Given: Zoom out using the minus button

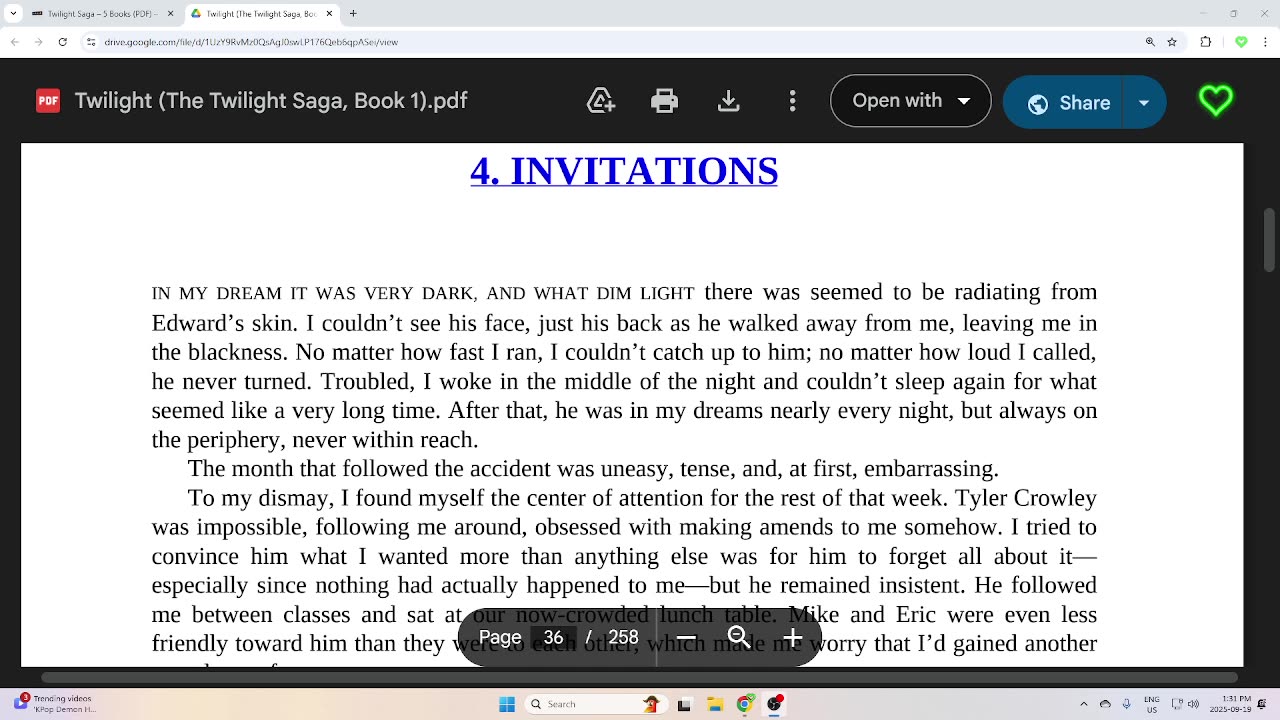Looking at the screenshot, I should point(686,638).
